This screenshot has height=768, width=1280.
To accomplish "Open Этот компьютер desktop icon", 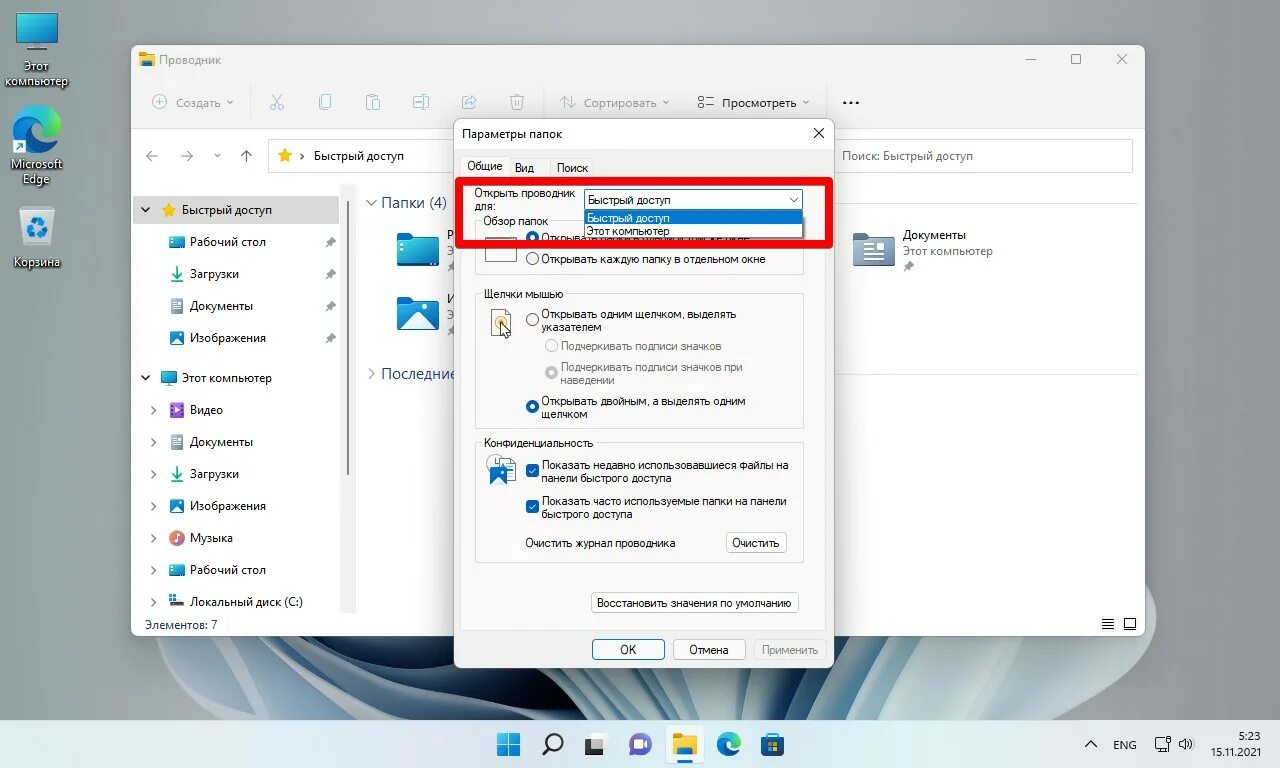I will point(37,50).
